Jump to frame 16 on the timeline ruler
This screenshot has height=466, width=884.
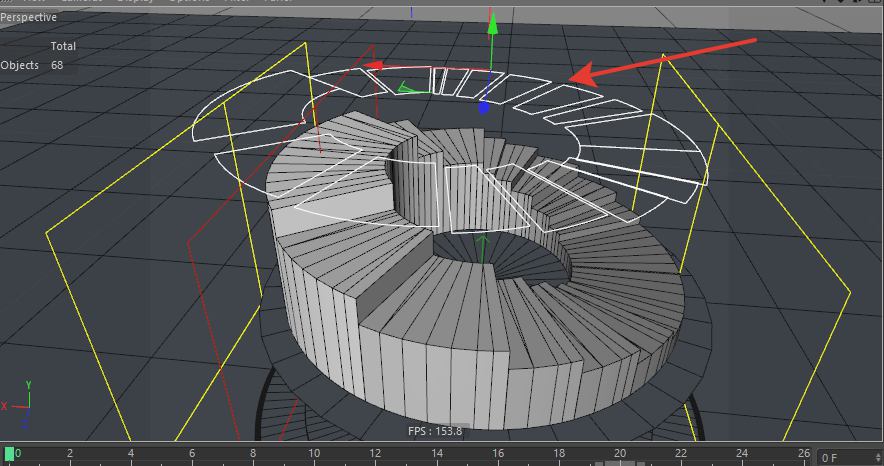[497, 453]
